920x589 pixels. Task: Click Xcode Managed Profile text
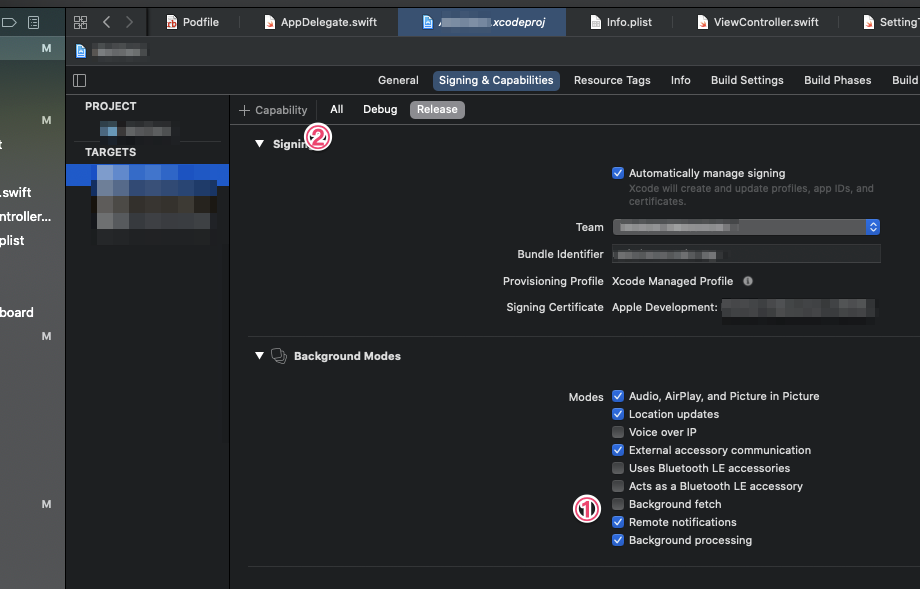[x=672, y=281]
